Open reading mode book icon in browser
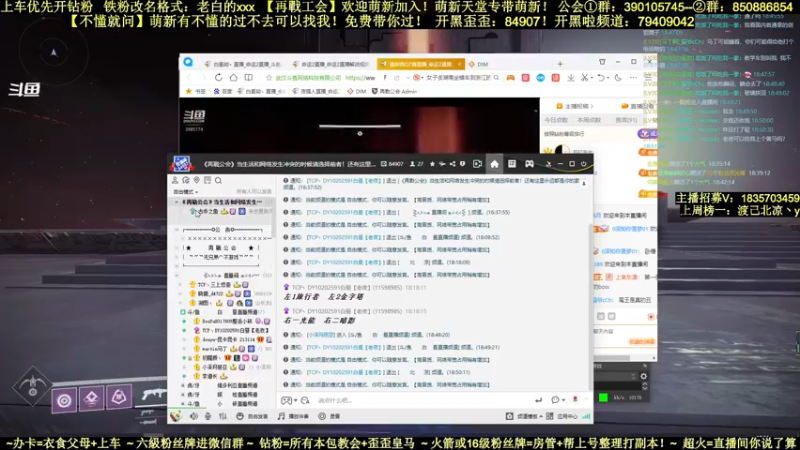This screenshot has width=800, height=450. tap(248, 78)
